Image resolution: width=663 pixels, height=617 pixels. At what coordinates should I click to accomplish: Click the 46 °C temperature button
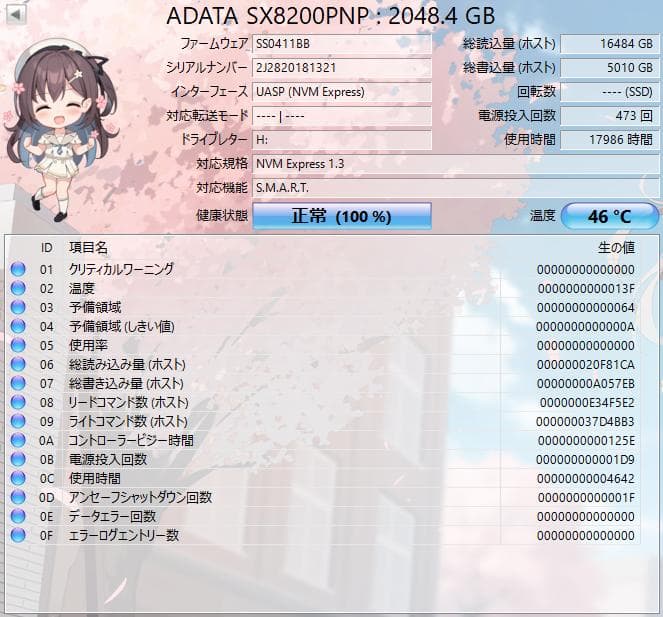(x=609, y=216)
